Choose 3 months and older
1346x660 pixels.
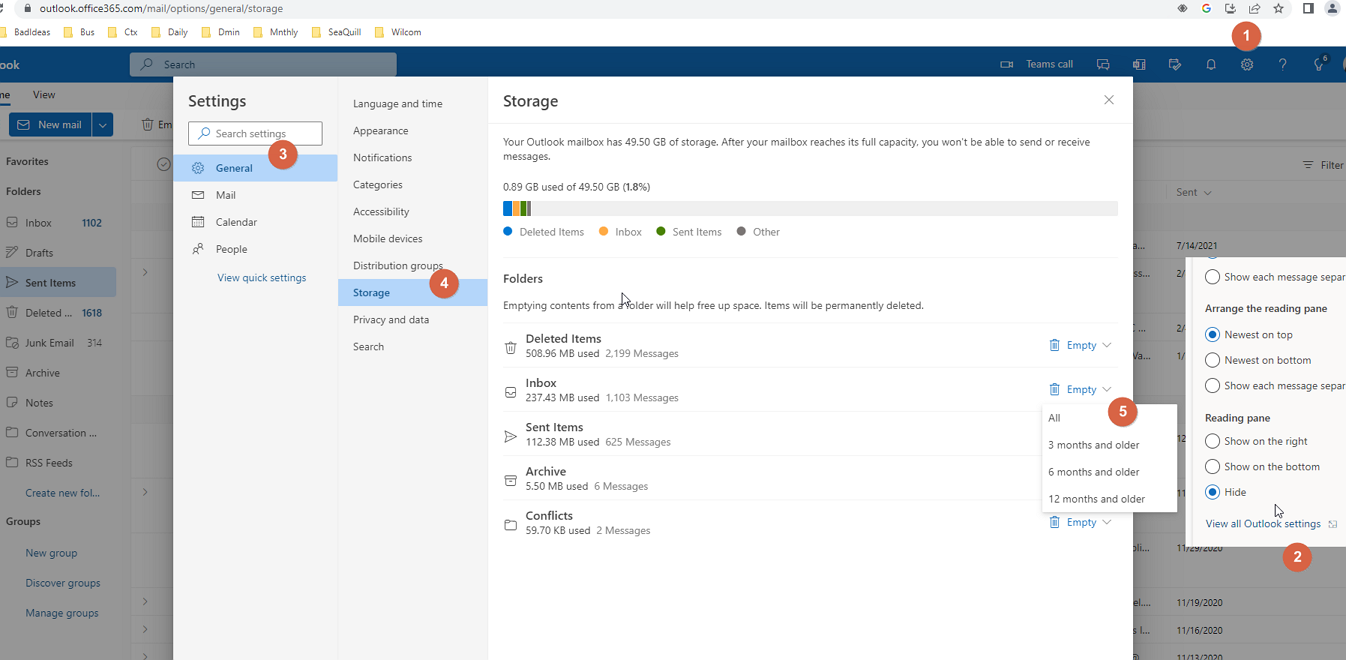pos(1109,445)
